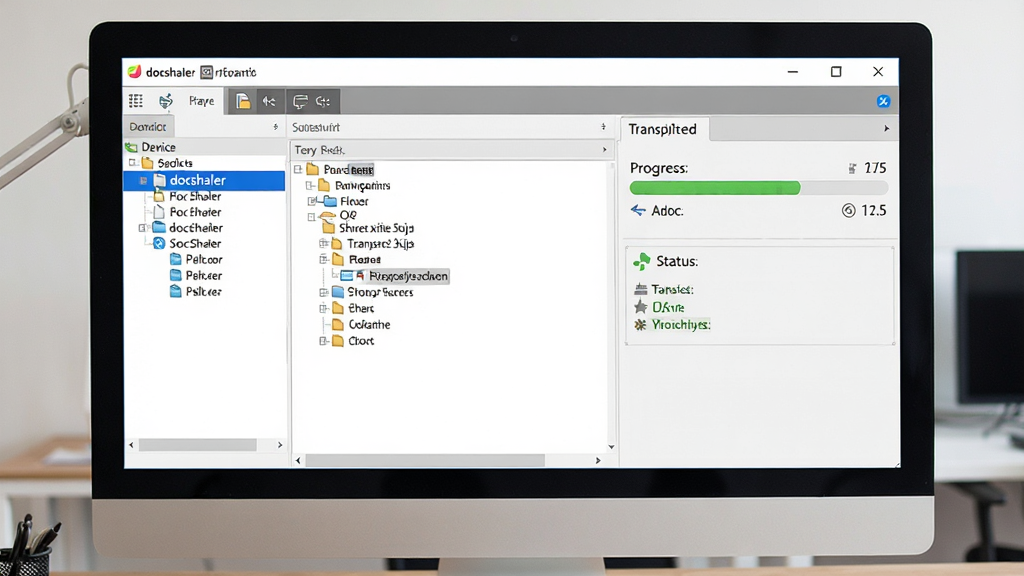Image resolution: width=1024 pixels, height=576 pixels.
Task: Click the middle panel horizontal scrollbar
Action: point(425,460)
